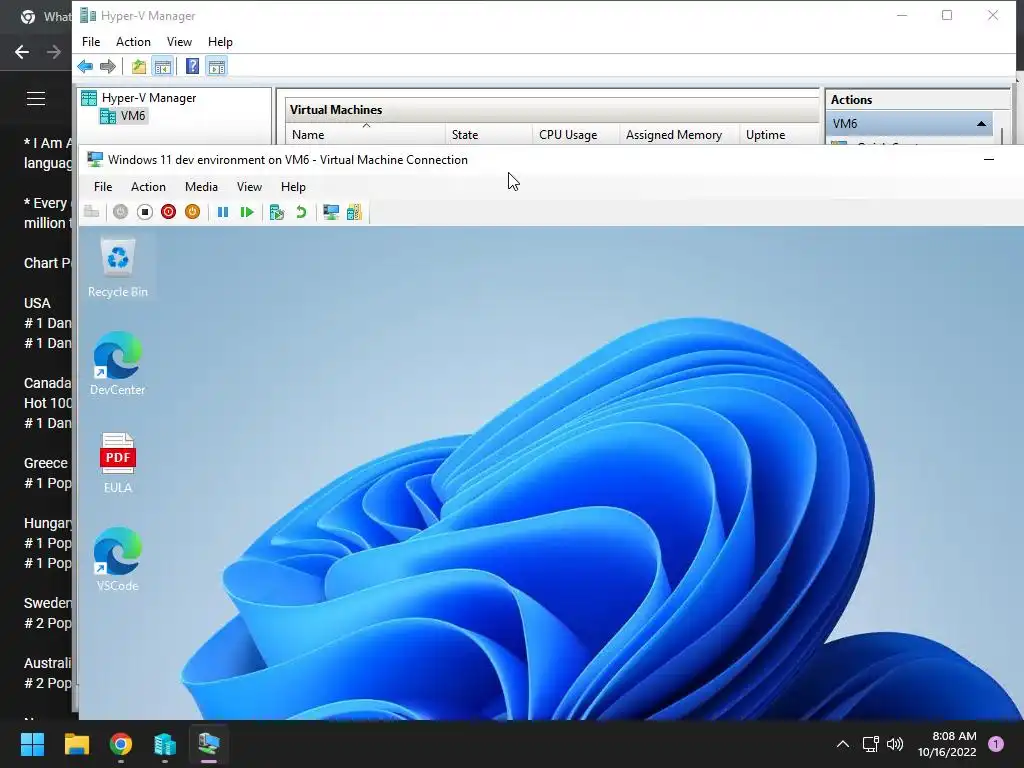The height and width of the screenshot is (768, 1024).
Task: Open Help menu in Virtual Machine Connection
Action: point(293,187)
